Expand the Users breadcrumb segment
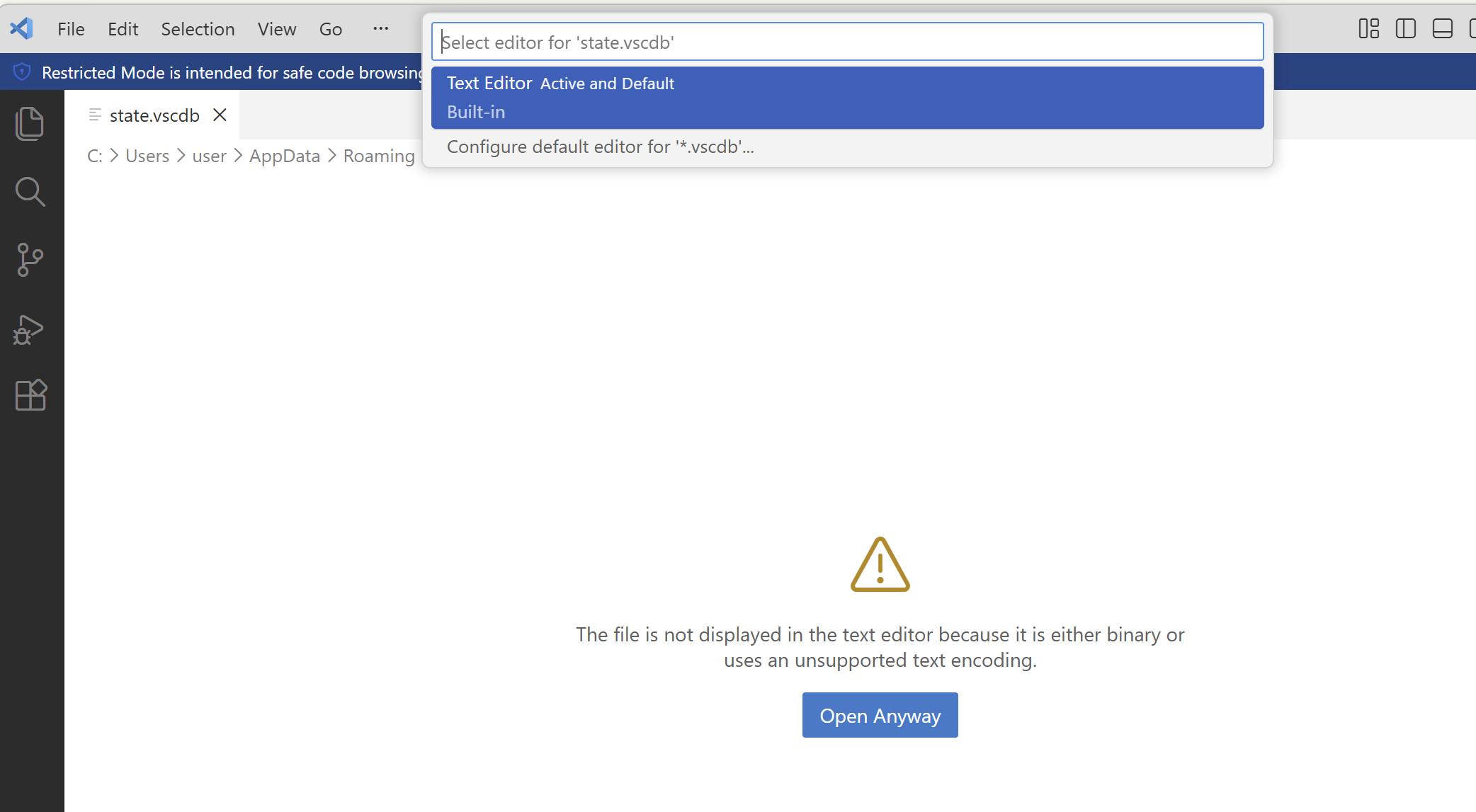Image resolution: width=1476 pixels, height=812 pixels. [147, 156]
